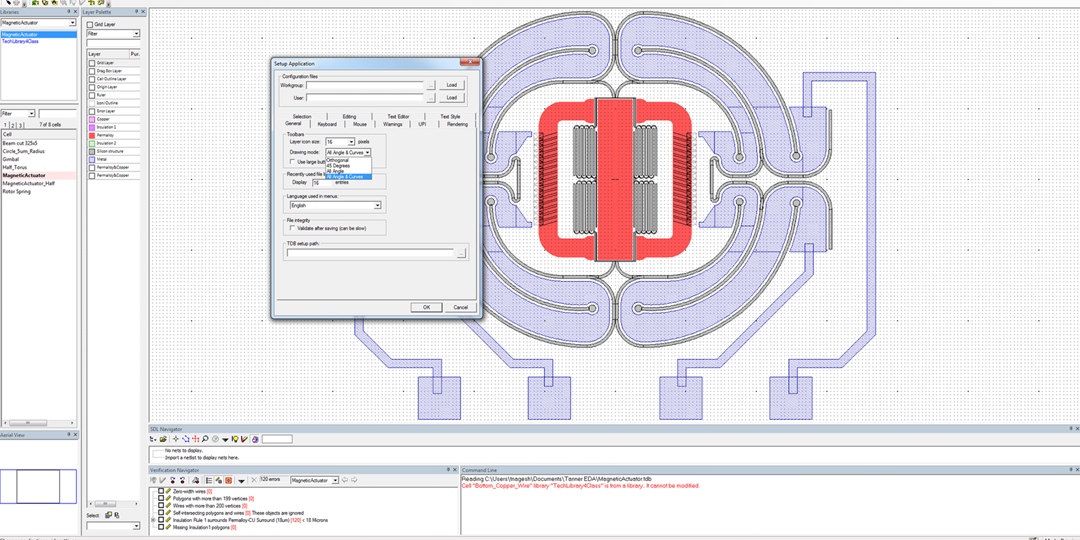Expand the Insulation Rule 1 tree node
This screenshot has height=540, width=1080.
click(153, 520)
